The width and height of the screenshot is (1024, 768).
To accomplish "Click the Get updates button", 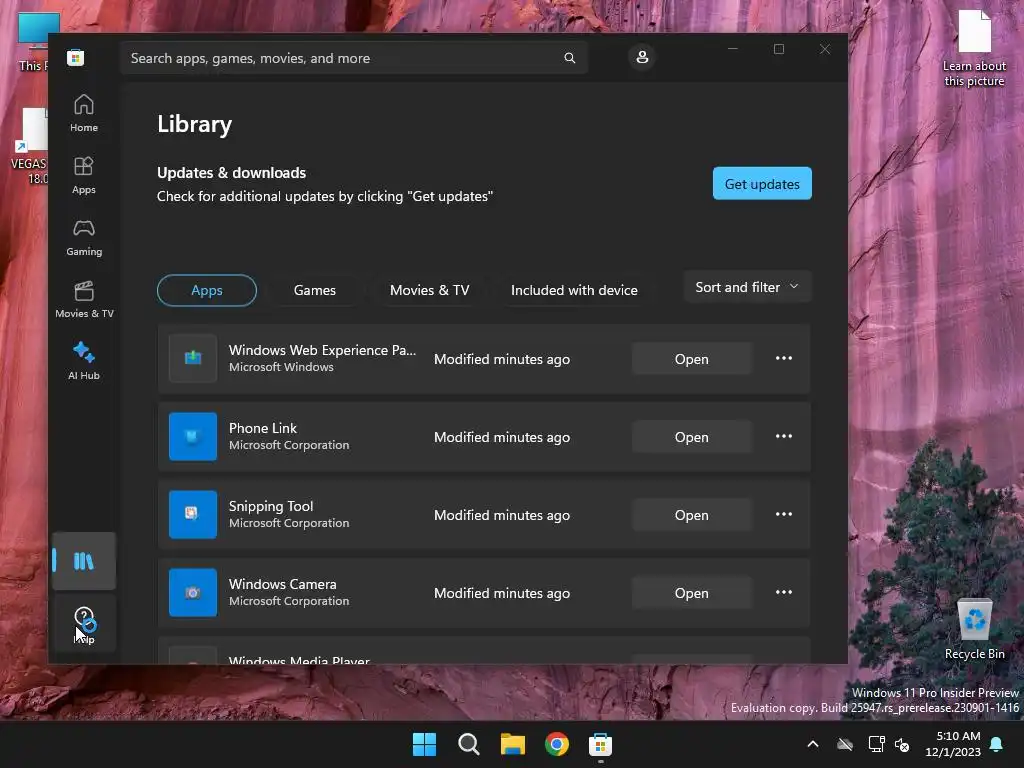I will (762, 184).
